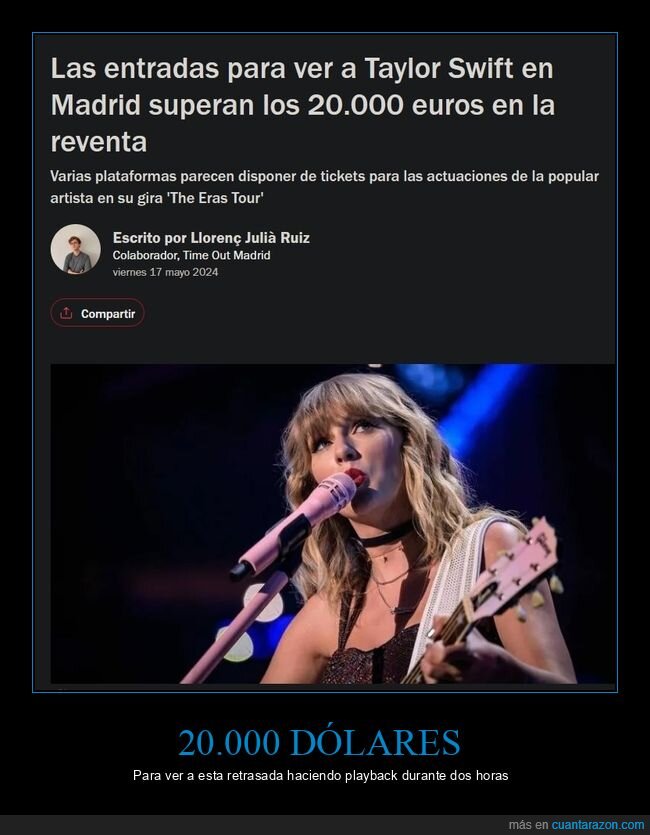Click the 'más en' footer text
The image size is (650, 835).
529,825
